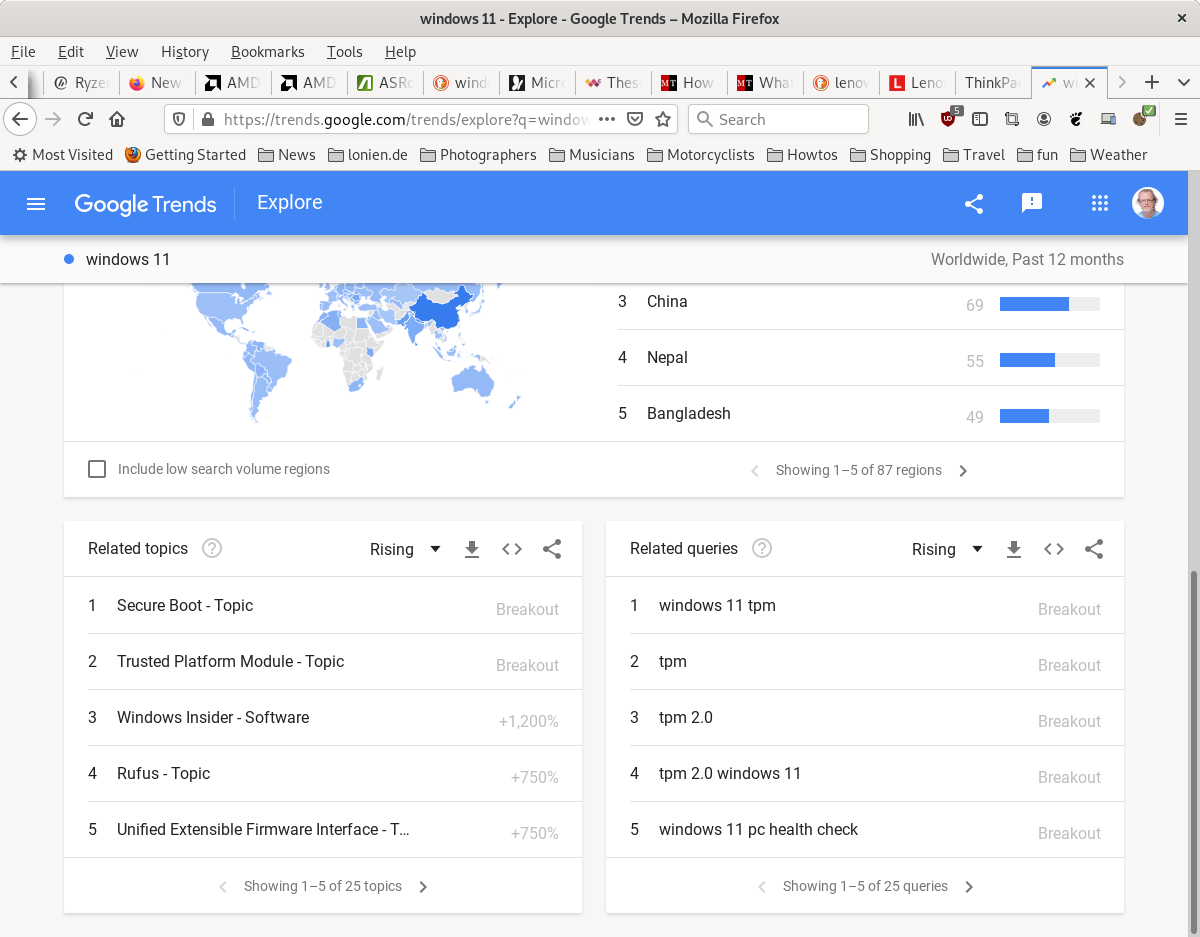Enable Include low search volume regions
Image resolution: width=1200 pixels, height=937 pixels.
click(97, 469)
